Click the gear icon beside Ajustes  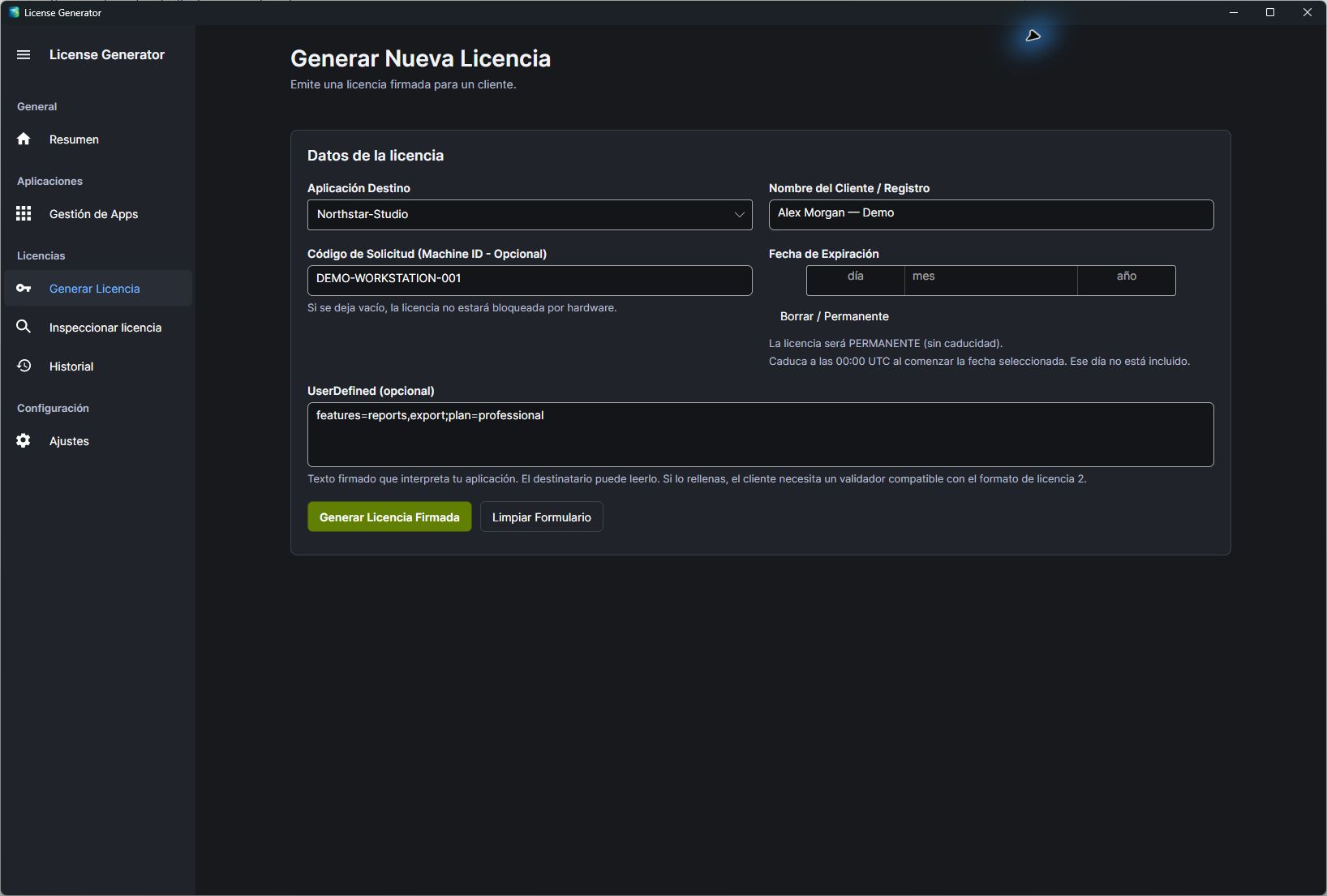click(24, 440)
